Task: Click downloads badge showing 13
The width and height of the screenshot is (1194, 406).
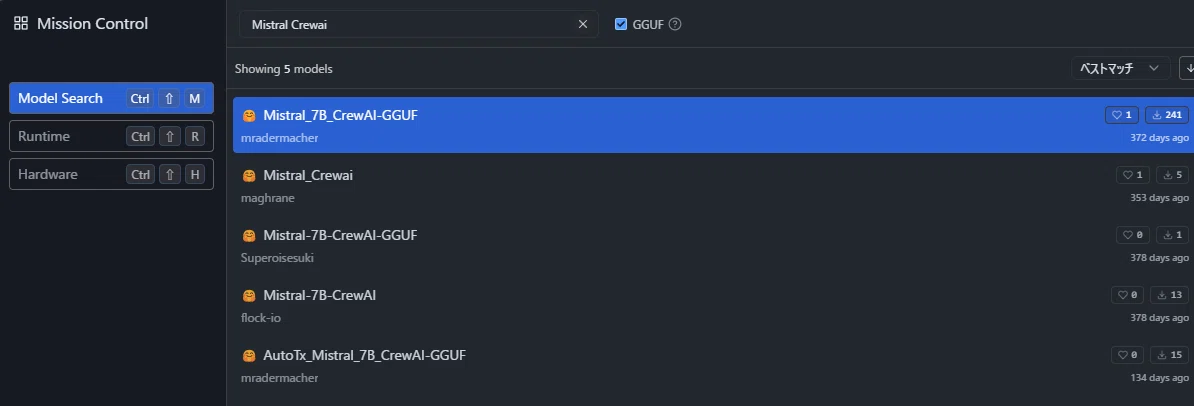Action: 1169,295
